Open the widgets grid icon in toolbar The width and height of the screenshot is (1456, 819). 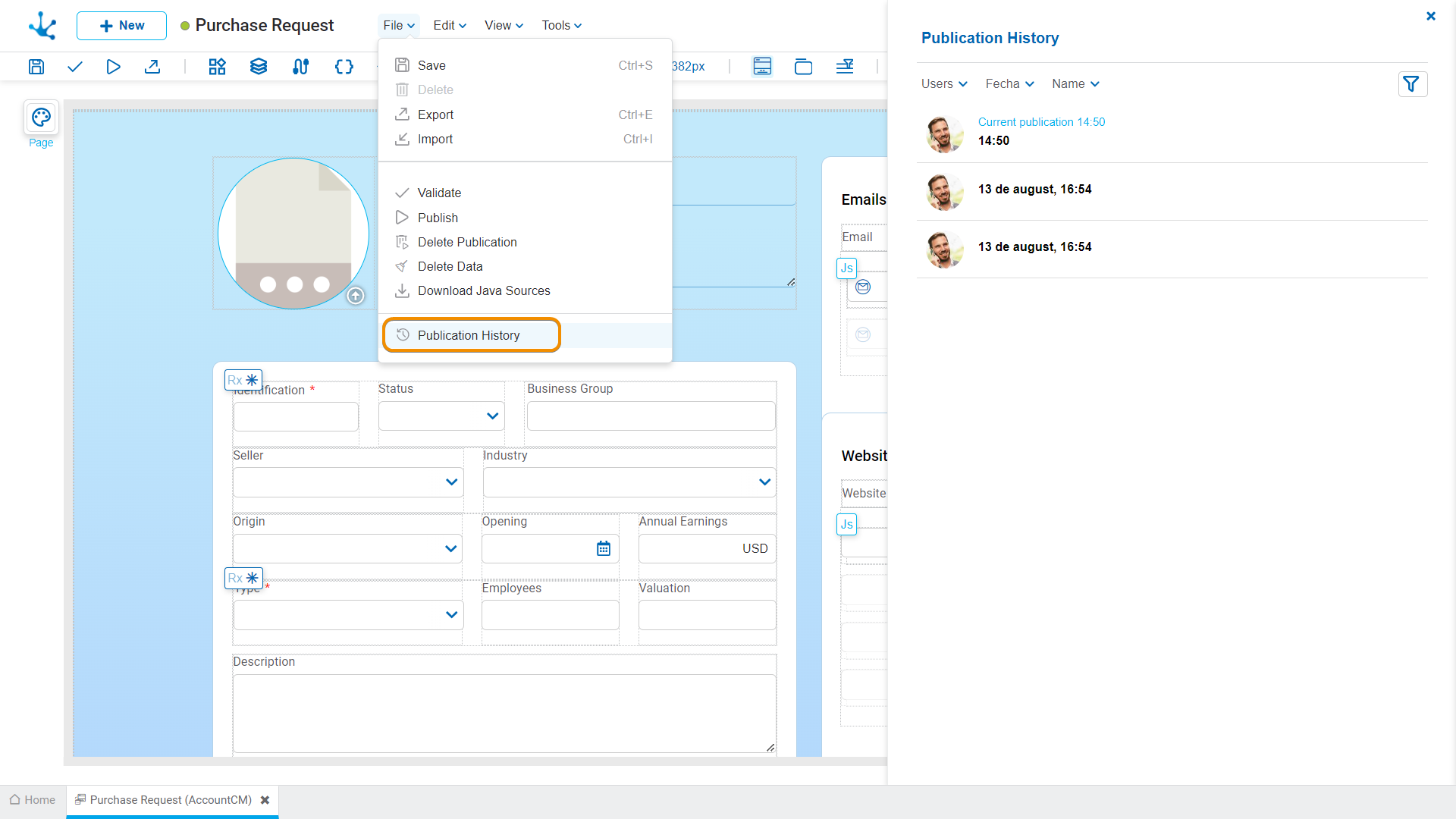click(217, 67)
